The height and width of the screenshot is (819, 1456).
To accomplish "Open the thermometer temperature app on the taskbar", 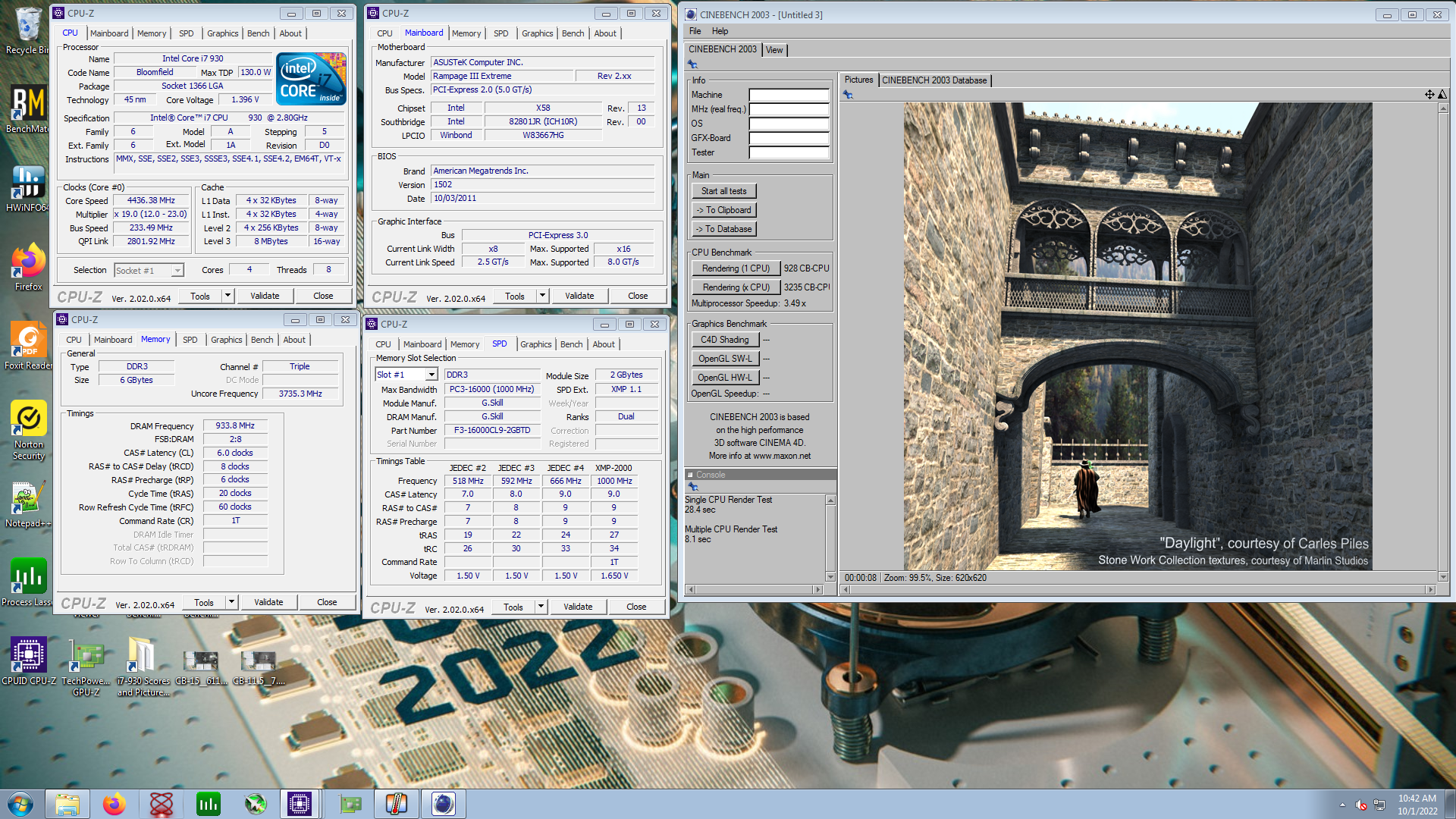I will point(396,804).
